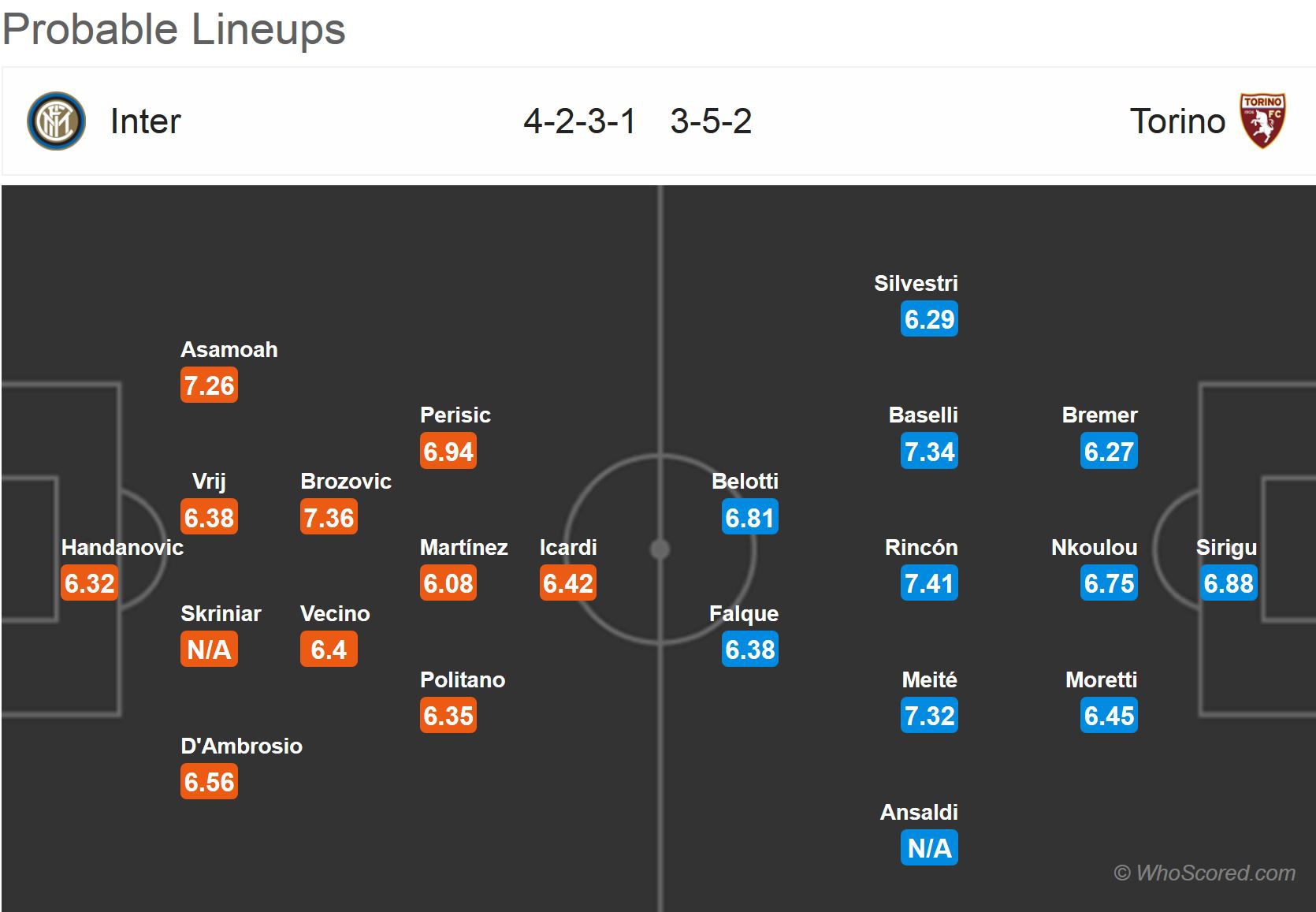The width and height of the screenshot is (1316, 912).
Task: Select the 3-5-2 formation text
Action: pos(711,121)
